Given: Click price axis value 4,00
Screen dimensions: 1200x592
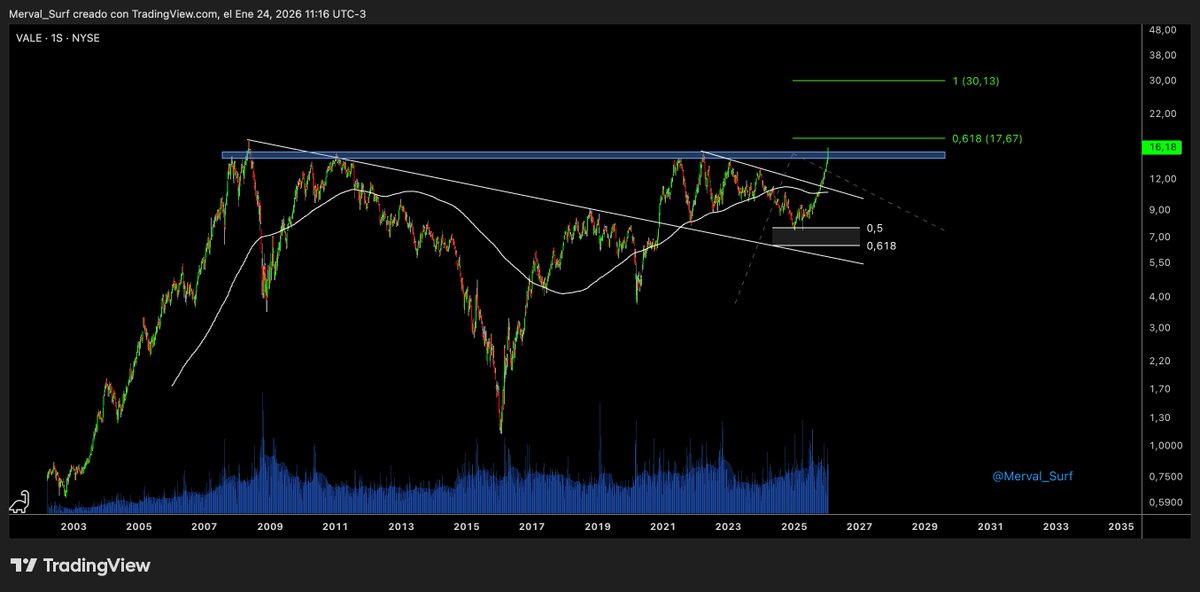Looking at the screenshot, I should click(x=1158, y=297).
